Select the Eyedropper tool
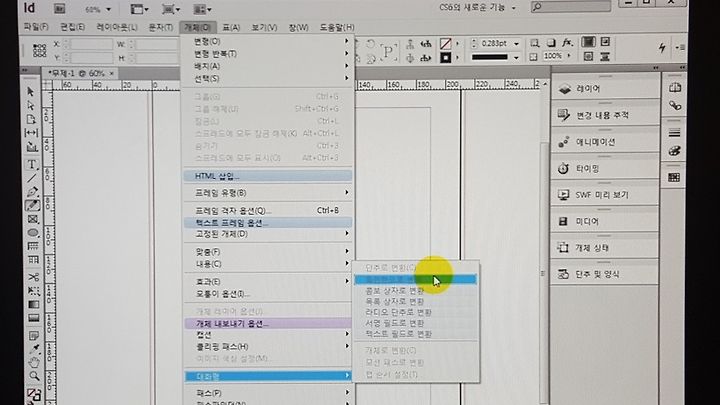The height and width of the screenshot is (405, 720). click(34, 349)
